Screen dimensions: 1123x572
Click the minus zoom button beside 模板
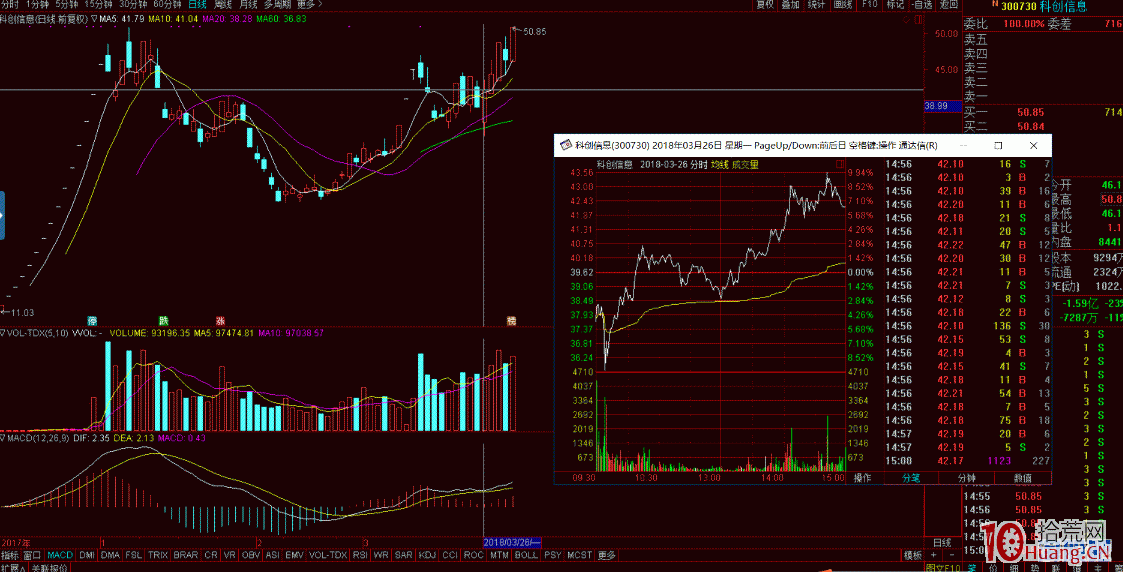tap(950, 555)
